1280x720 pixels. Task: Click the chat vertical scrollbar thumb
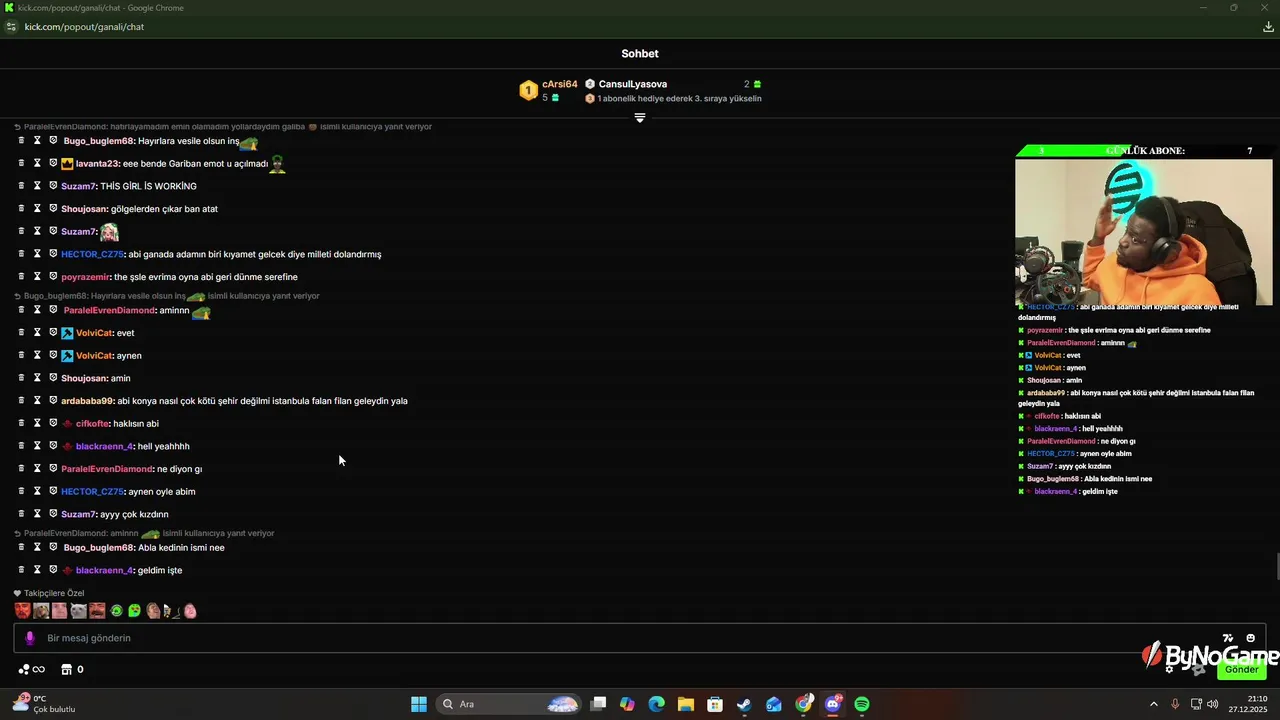click(1277, 565)
